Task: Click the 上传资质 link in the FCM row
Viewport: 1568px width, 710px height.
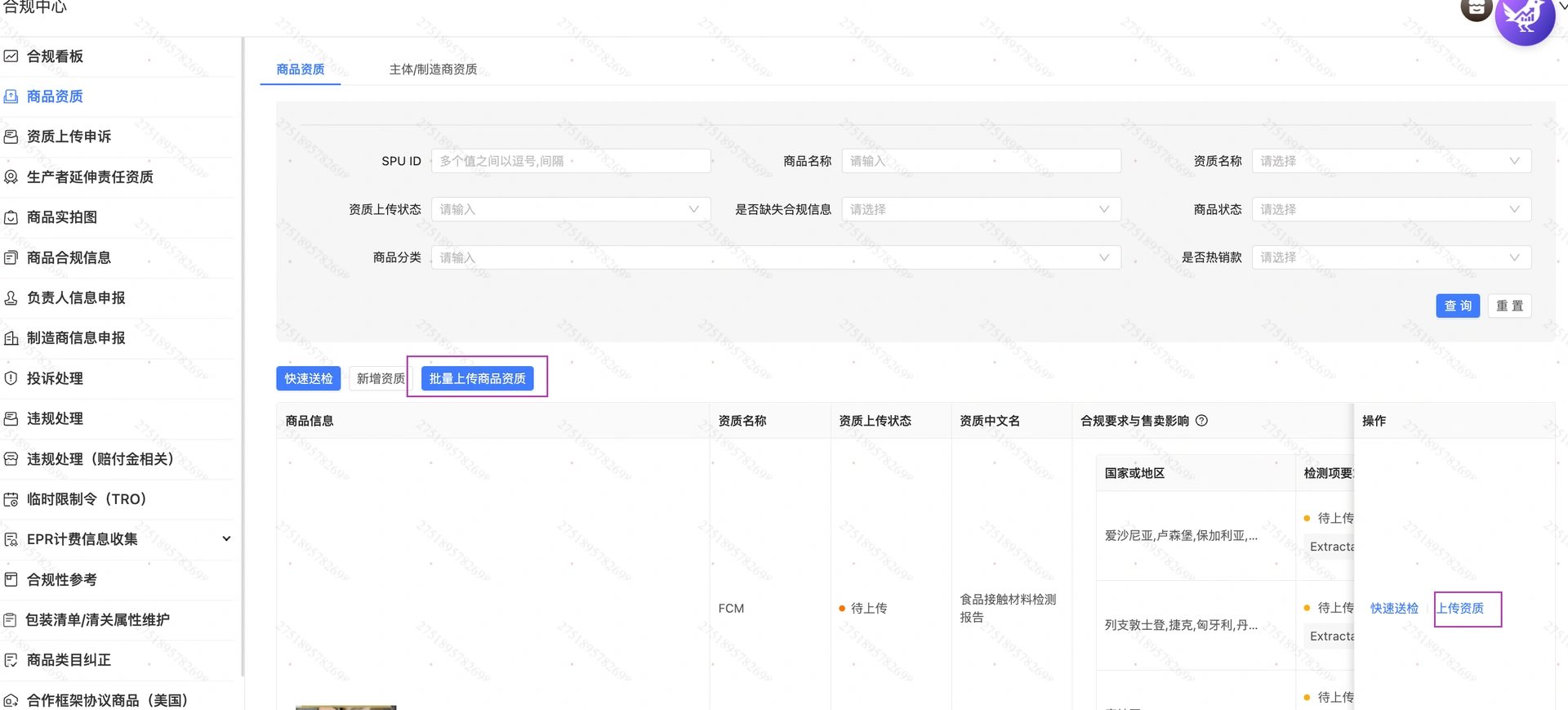Action: click(1460, 608)
